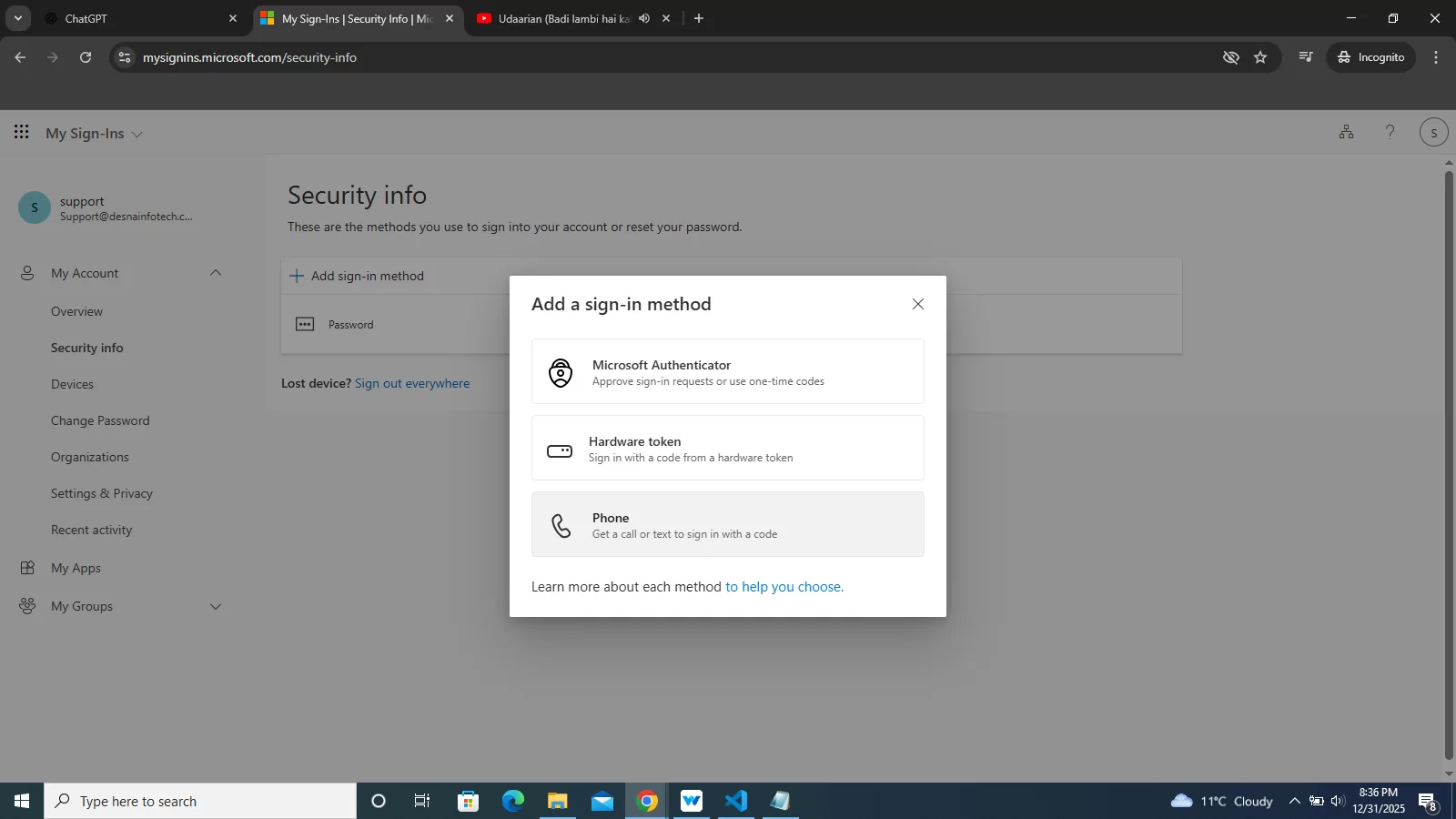Launch Microsoft Store from taskbar
The image size is (1456, 819).
[469, 801]
